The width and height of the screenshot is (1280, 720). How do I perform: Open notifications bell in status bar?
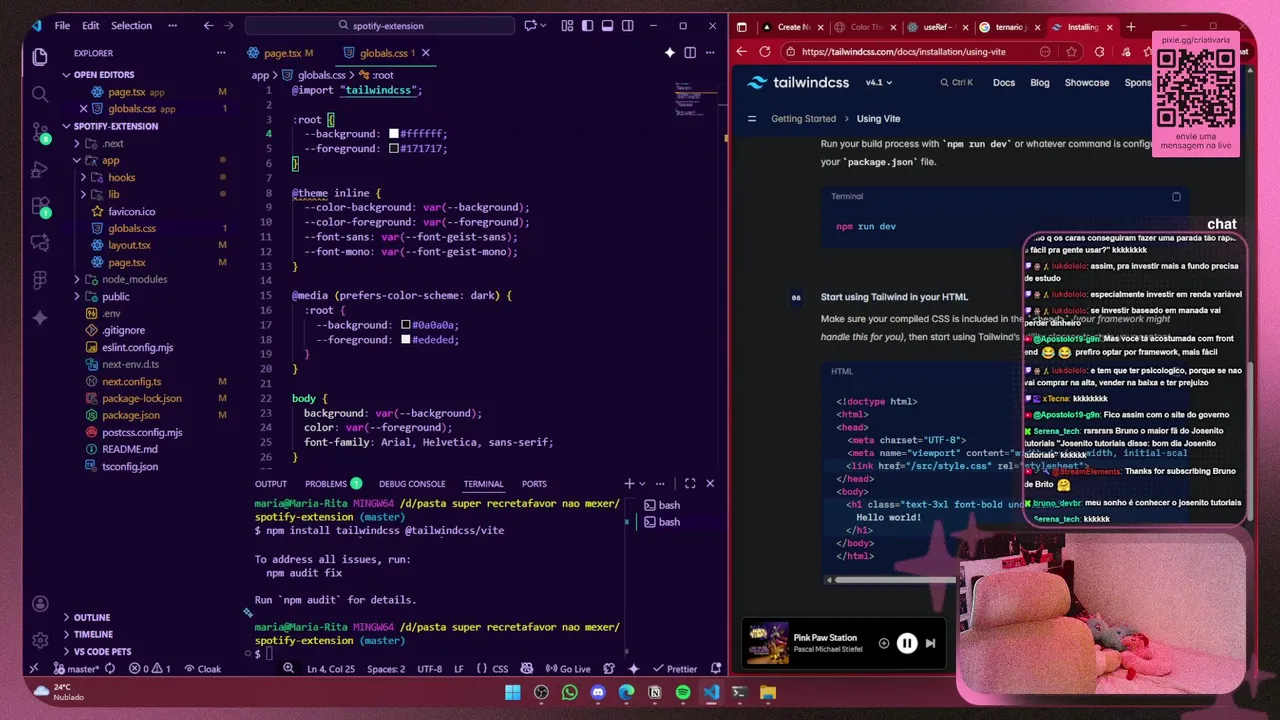[716, 669]
